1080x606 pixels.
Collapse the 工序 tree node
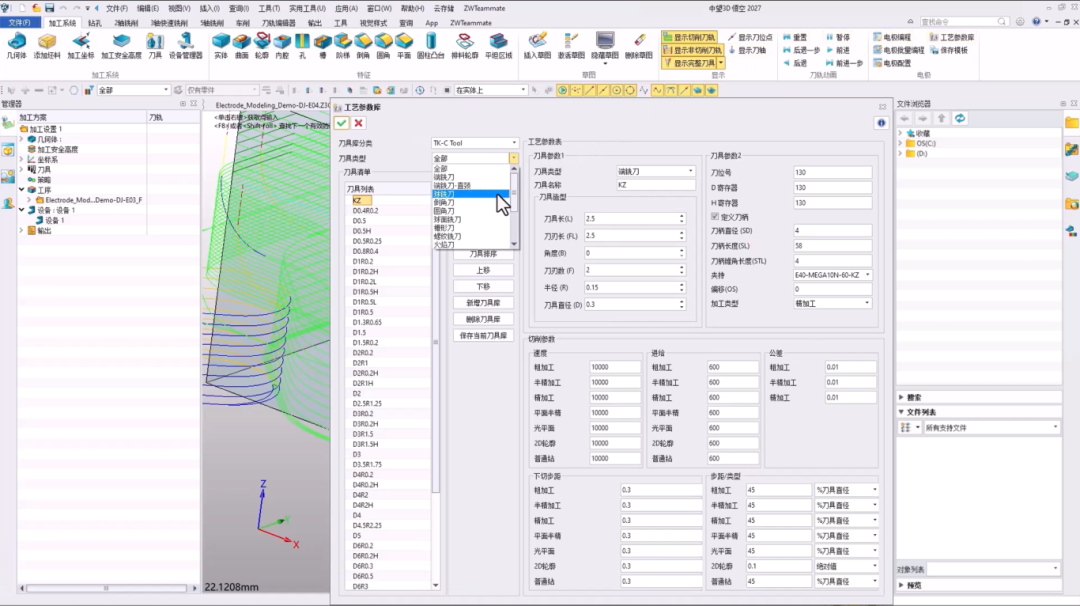point(21,189)
